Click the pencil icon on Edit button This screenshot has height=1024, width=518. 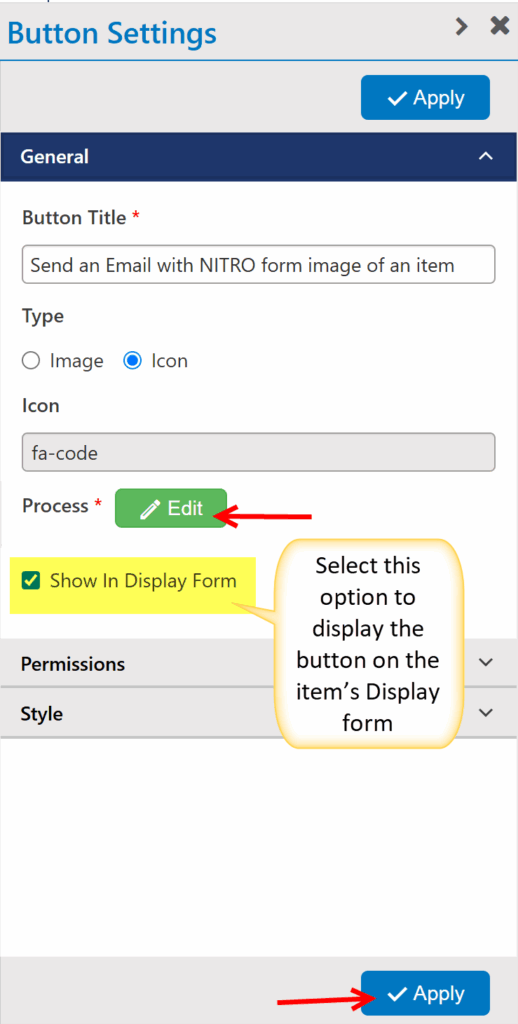(150, 509)
